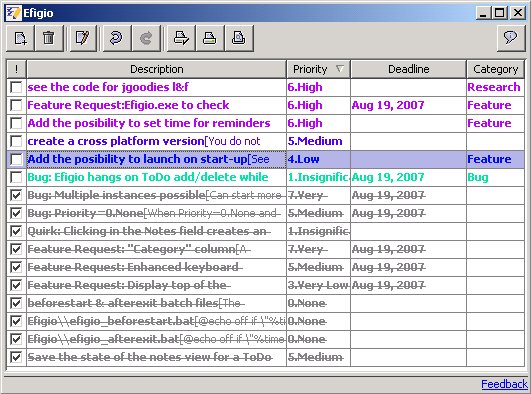
Task: Sort by the Priority column header
Action: click(318, 69)
